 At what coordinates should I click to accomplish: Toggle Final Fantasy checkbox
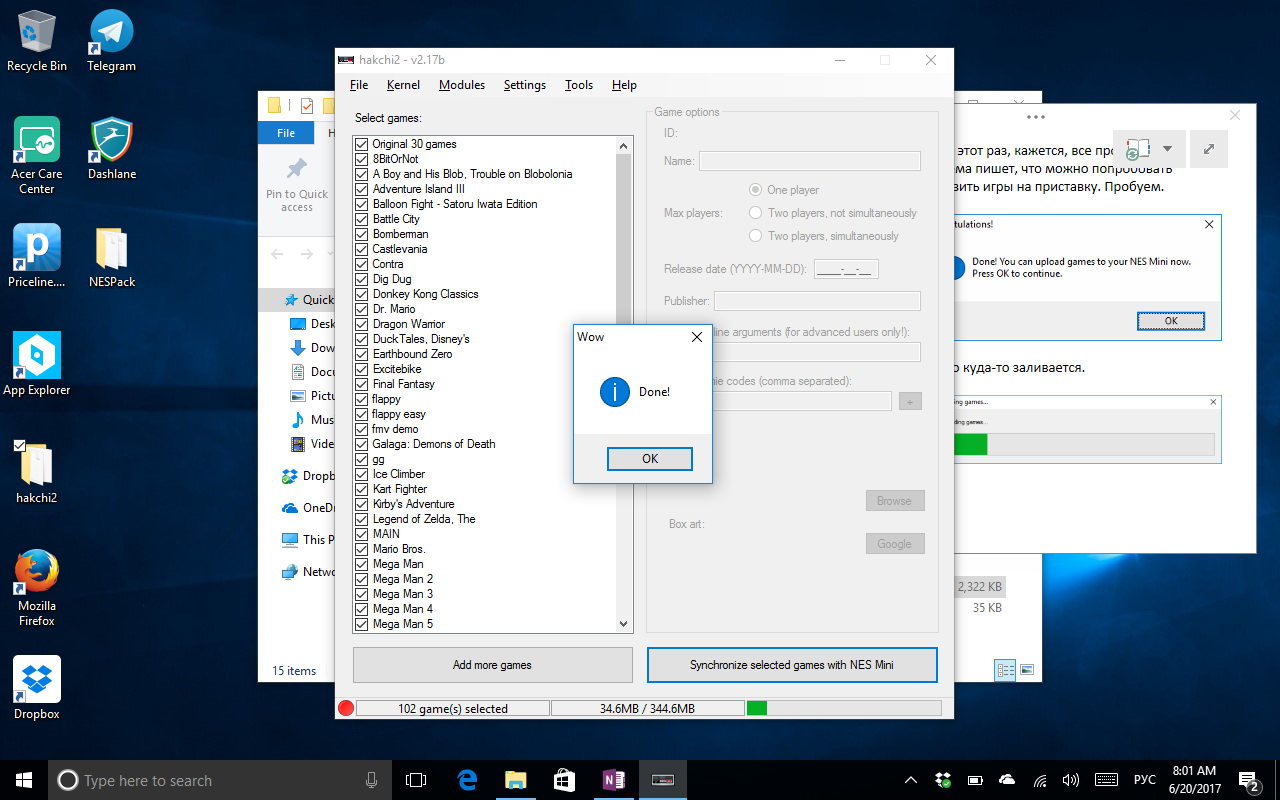[x=362, y=384]
